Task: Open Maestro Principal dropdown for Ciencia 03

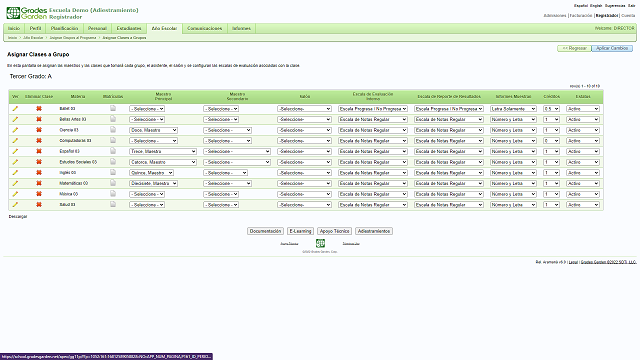Action: [153, 130]
